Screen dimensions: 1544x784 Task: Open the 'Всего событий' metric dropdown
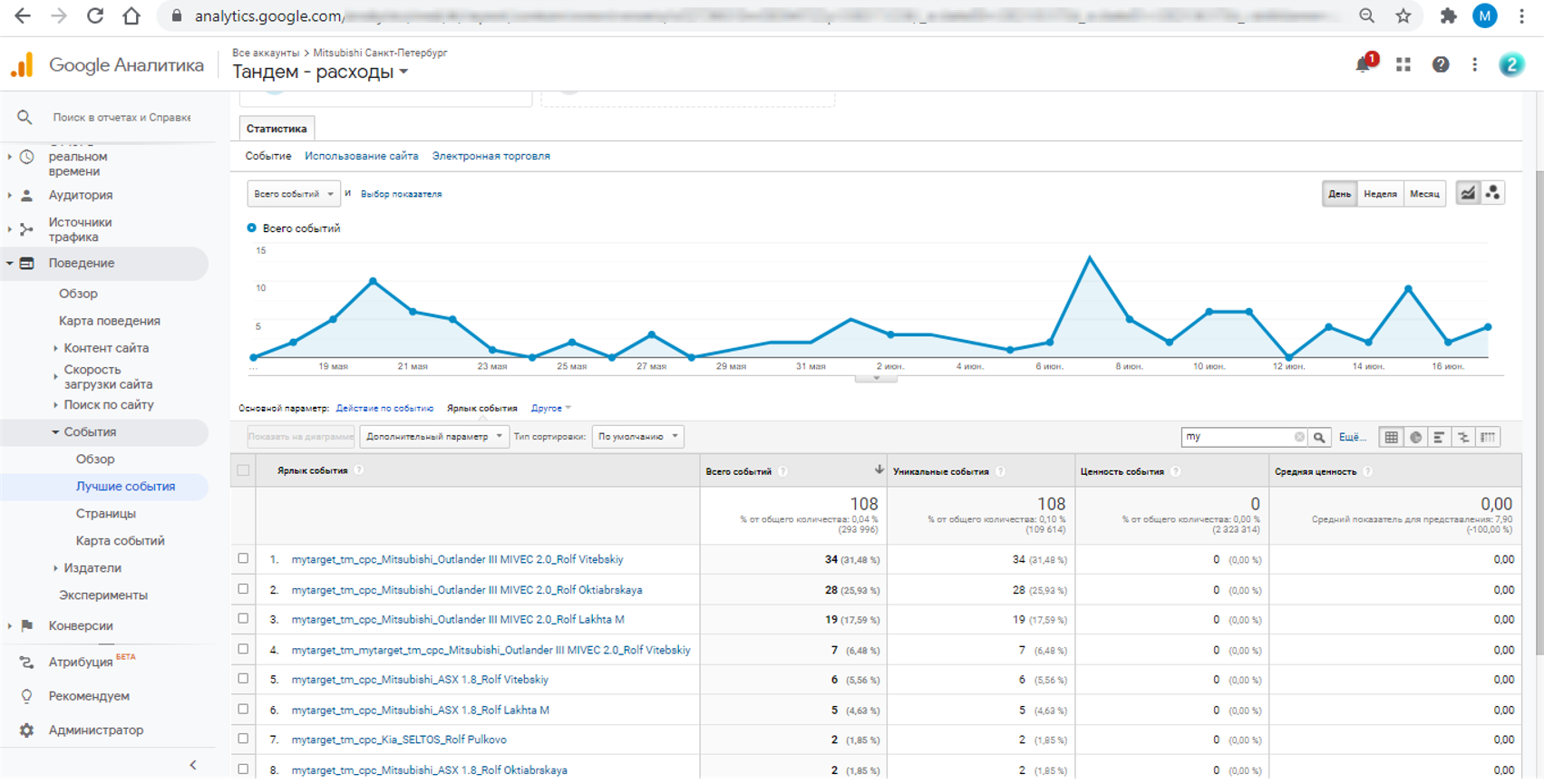point(293,194)
